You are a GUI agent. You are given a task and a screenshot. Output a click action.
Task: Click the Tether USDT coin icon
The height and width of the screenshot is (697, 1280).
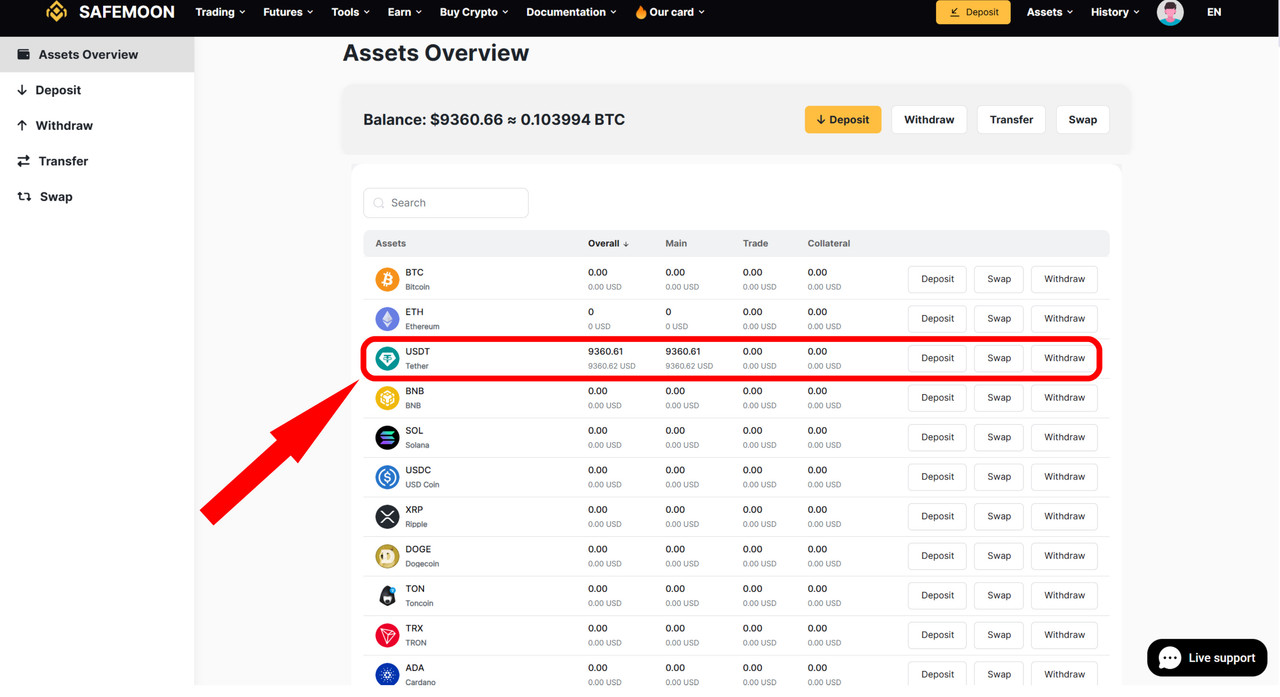pos(387,358)
